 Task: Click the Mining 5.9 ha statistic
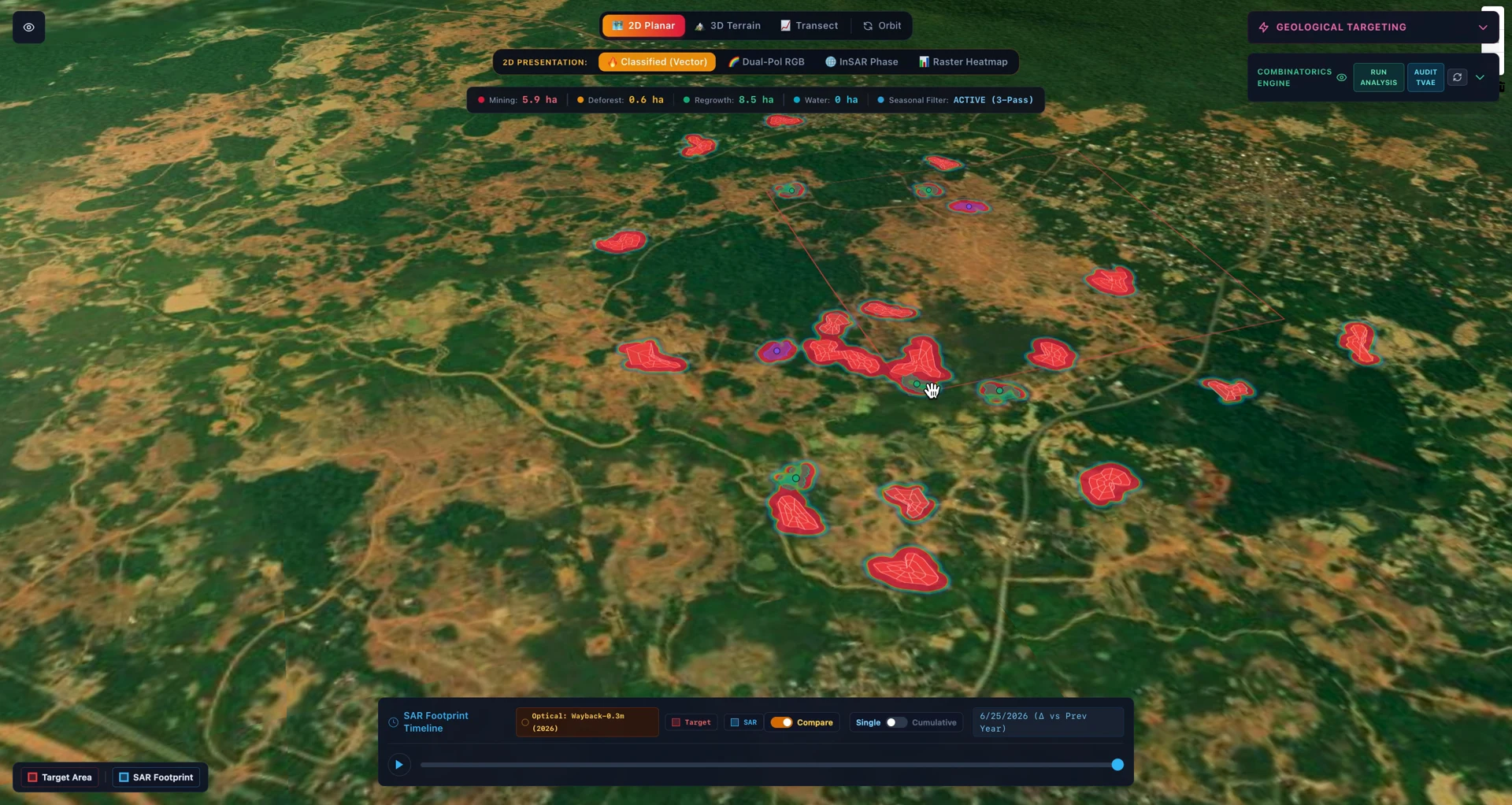pyautogui.click(x=517, y=100)
